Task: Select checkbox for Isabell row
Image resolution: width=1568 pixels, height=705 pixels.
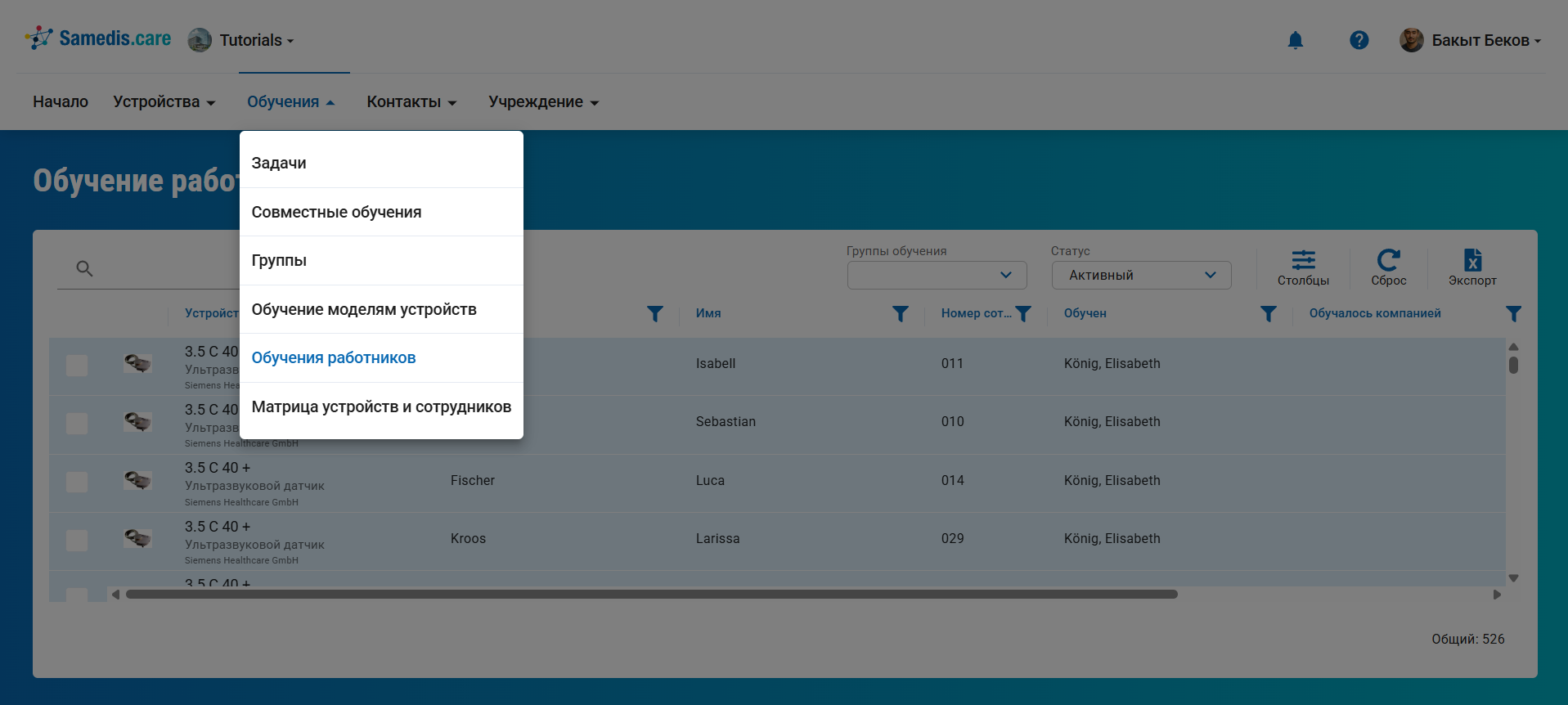Action: pos(77,365)
